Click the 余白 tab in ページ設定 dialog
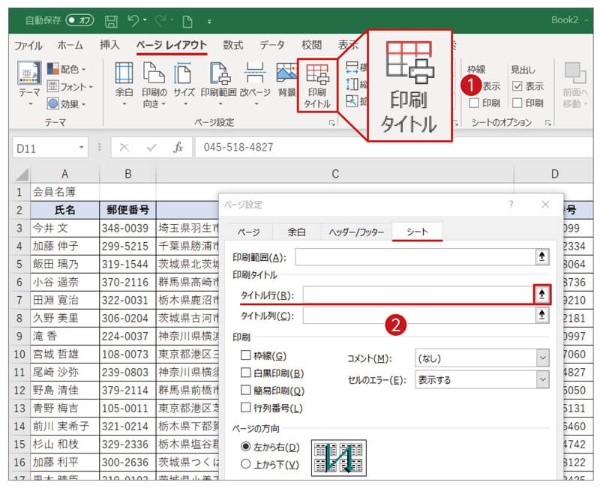The height and width of the screenshot is (488, 600). pyautogui.click(x=297, y=232)
